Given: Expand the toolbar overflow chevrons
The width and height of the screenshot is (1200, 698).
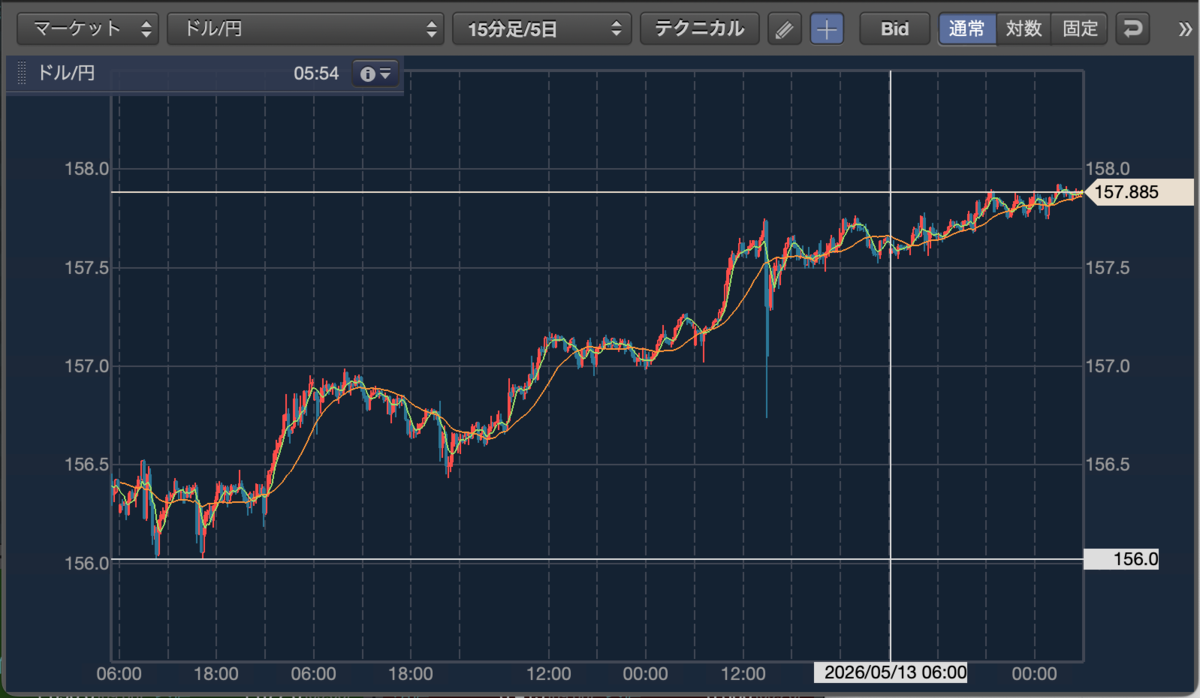Looking at the screenshot, I should pos(1186,29).
